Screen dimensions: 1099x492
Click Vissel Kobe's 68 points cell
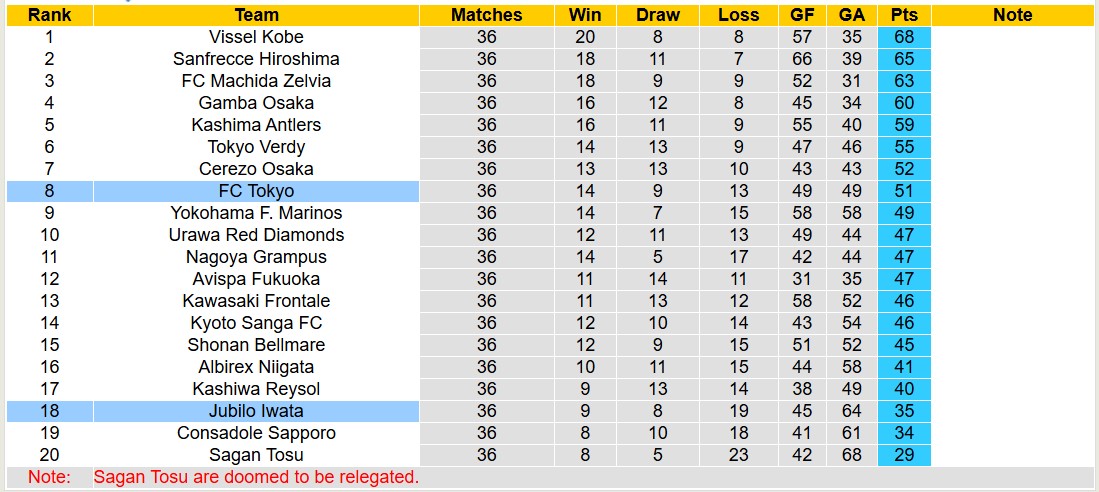click(904, 37)
